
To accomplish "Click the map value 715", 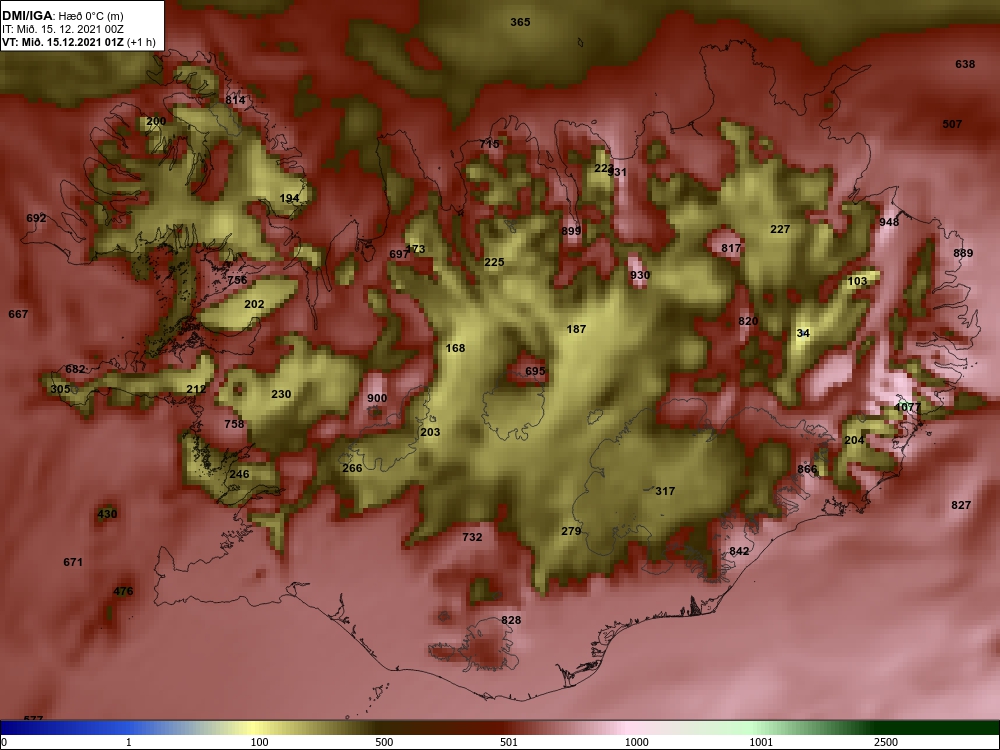I will [x=489, y=145].
